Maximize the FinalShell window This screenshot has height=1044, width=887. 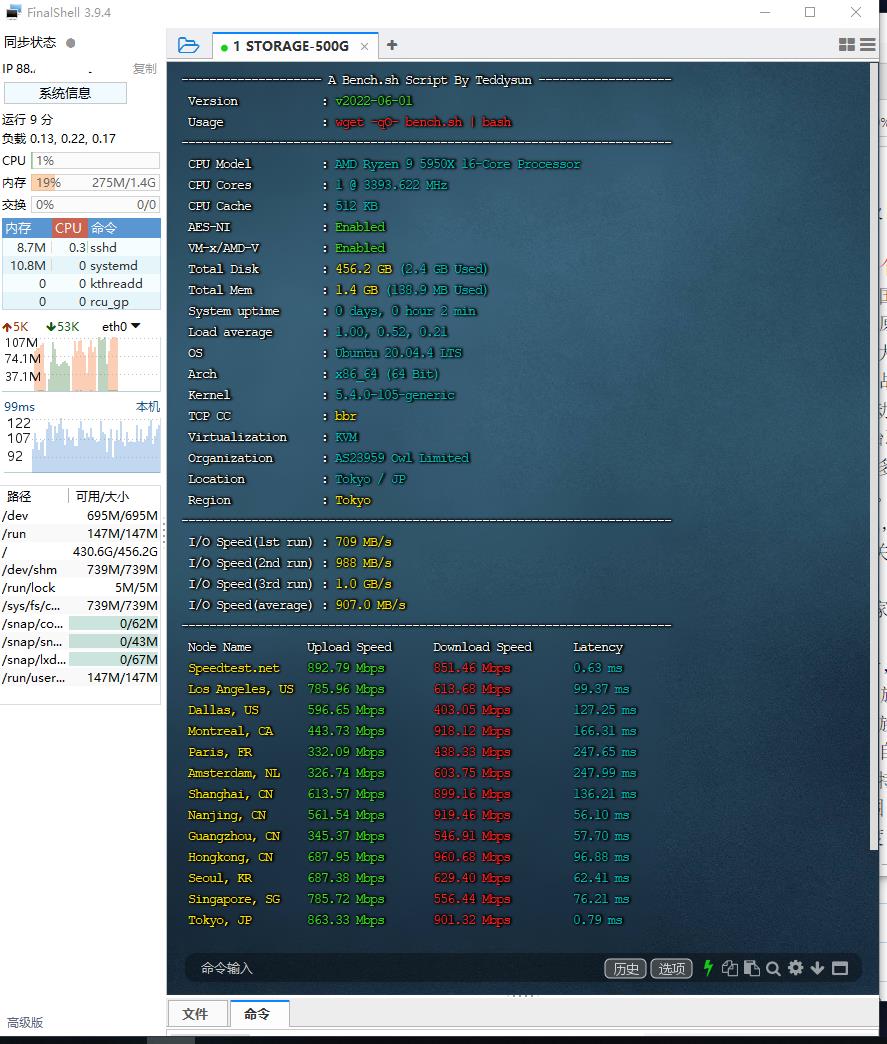coord(810,12)
